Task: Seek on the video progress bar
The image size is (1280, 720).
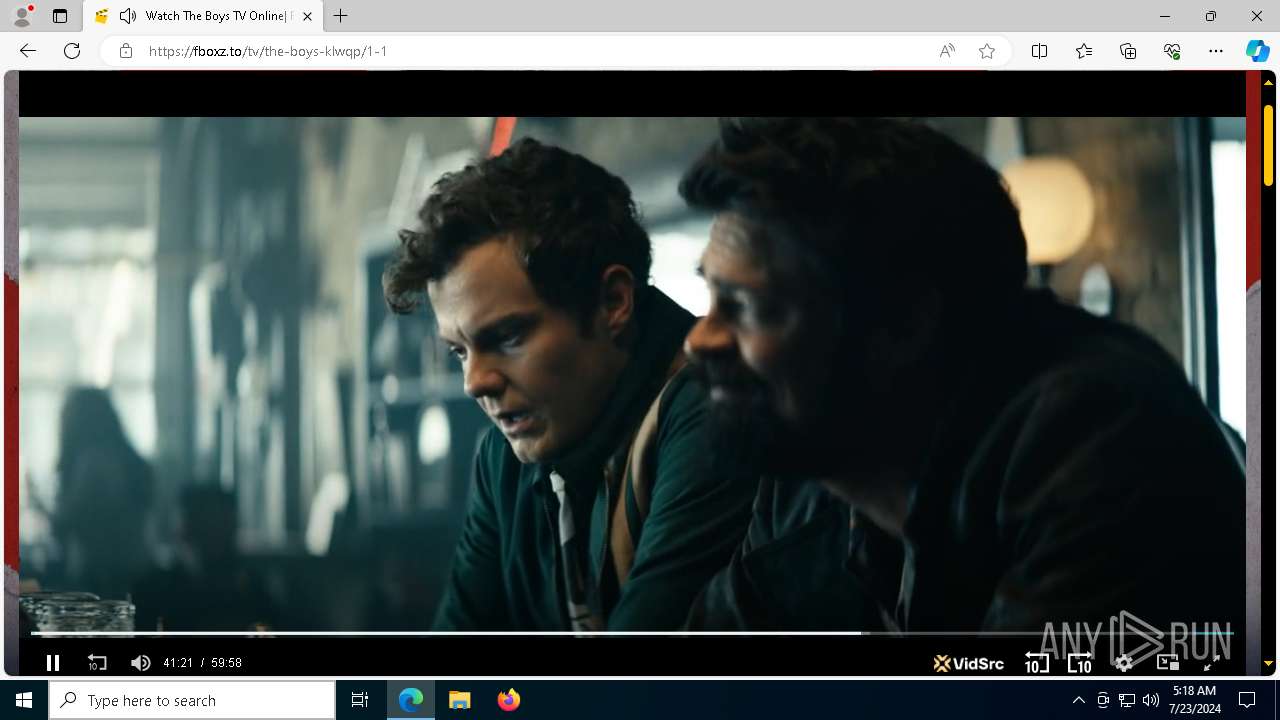Action: click(x=632, y=633)
